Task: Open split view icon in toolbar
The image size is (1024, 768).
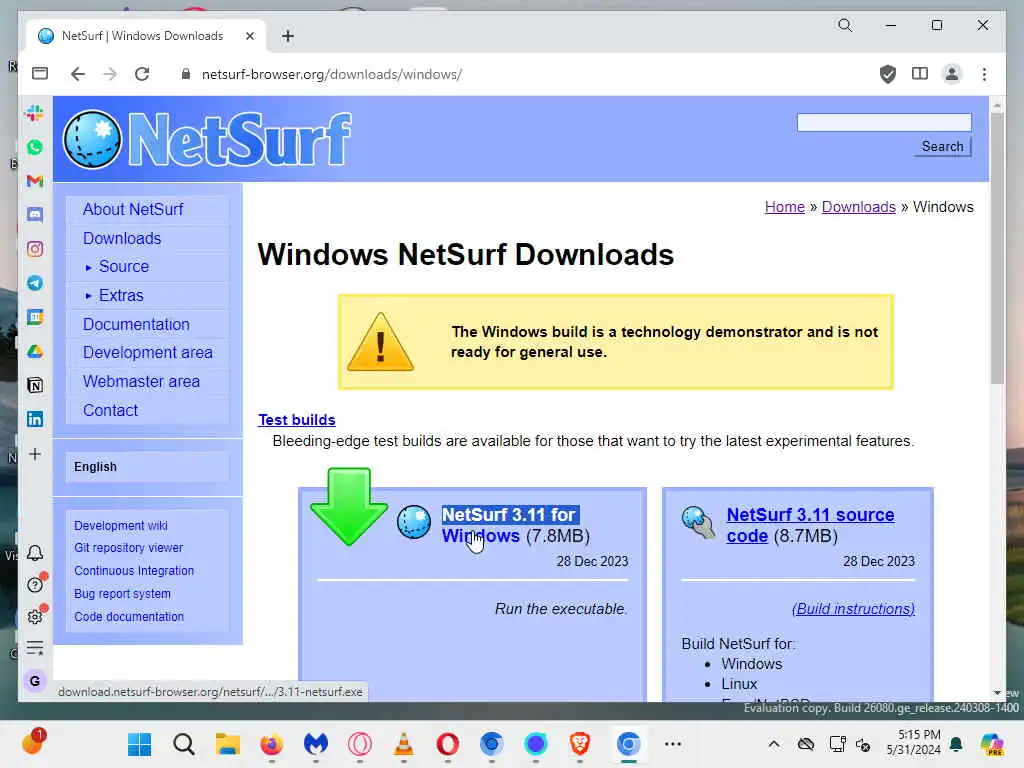Action: (920, 74)
